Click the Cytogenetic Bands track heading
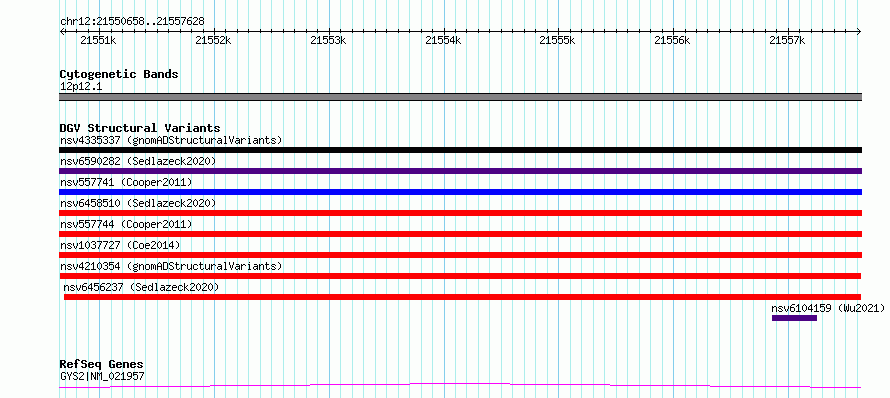The width and height of the screenshot is (890, 398). 119,74
